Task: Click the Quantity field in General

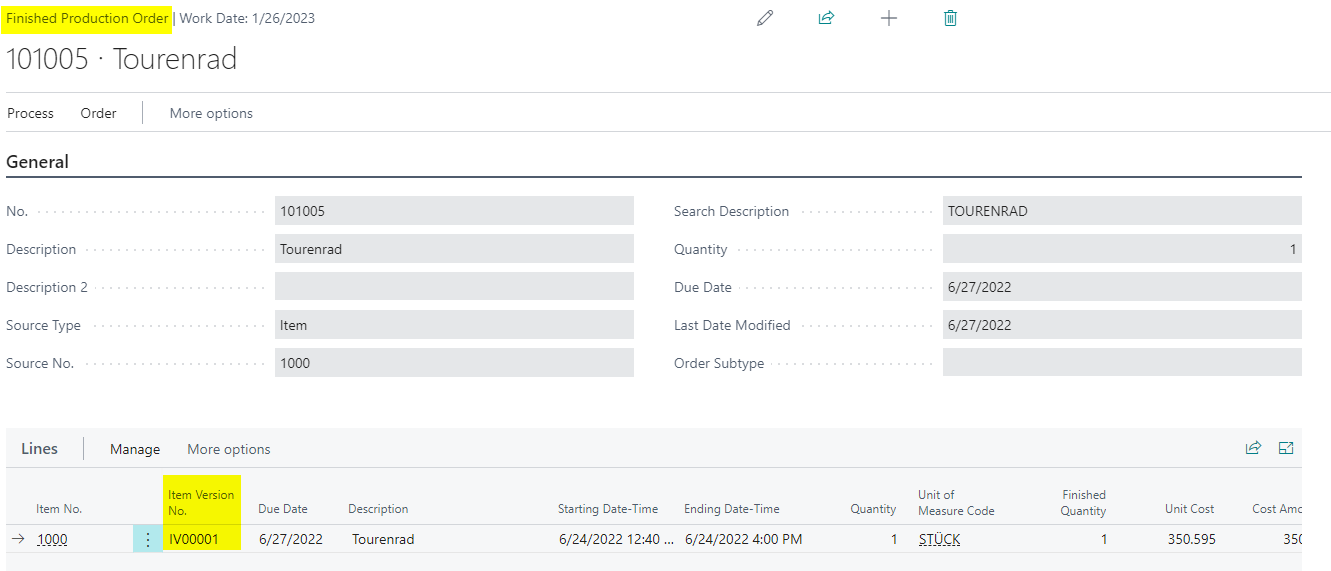Action: click(1122, 249)
